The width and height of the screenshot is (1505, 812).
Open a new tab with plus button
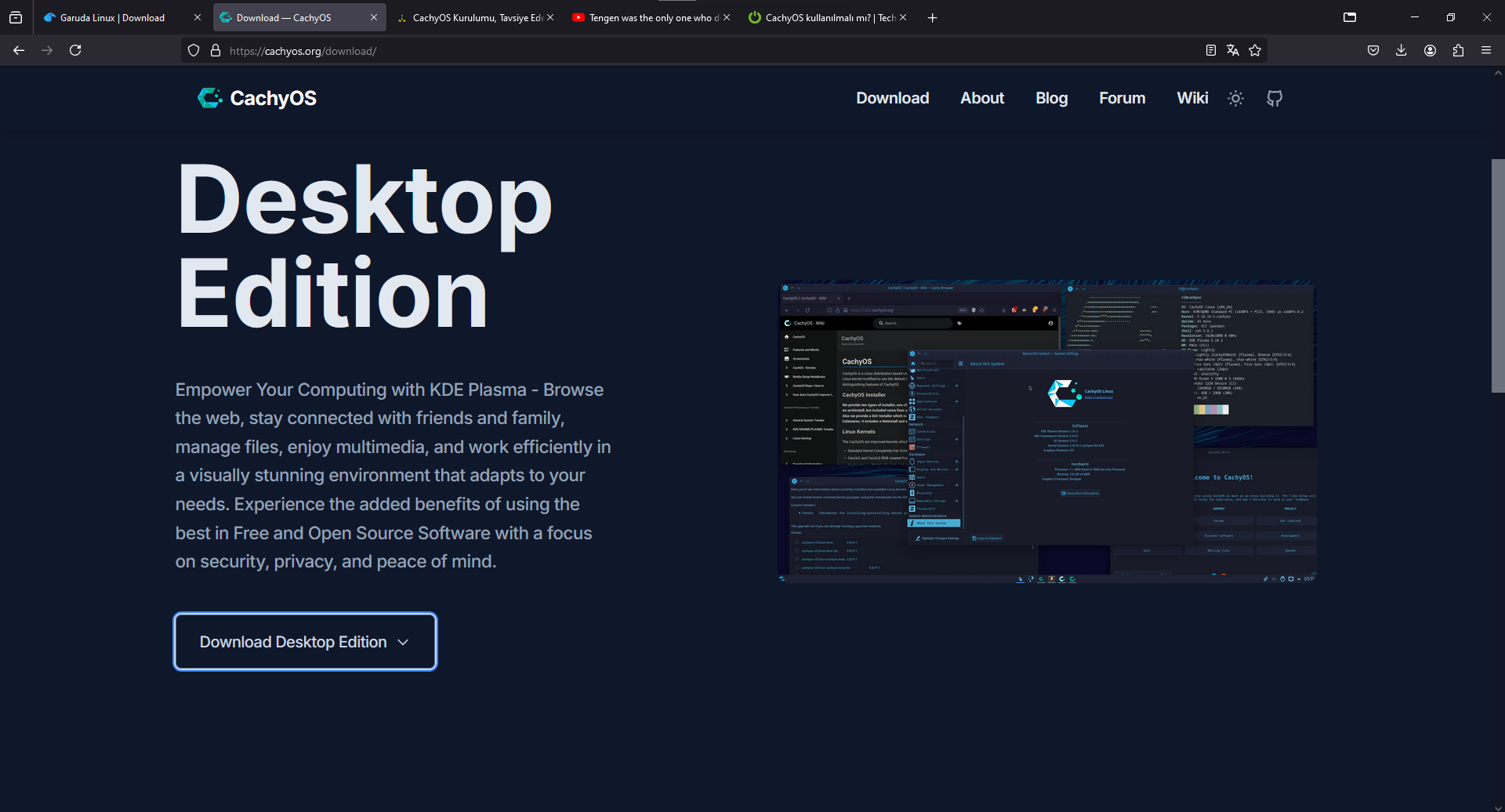point(932,17)
